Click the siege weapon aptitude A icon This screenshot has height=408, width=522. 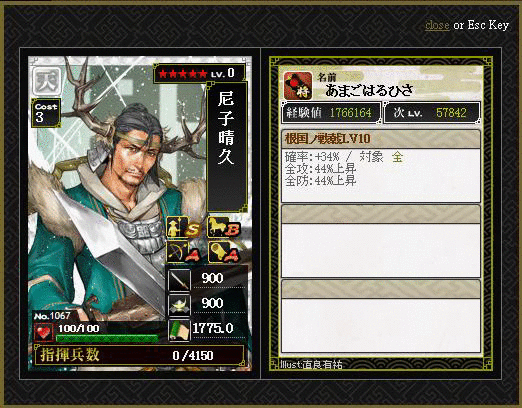pyautogui.click(x=224, y=252)
